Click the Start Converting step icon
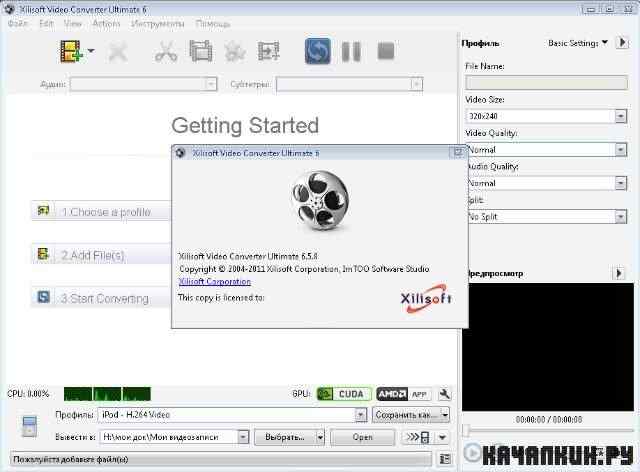 43,297
